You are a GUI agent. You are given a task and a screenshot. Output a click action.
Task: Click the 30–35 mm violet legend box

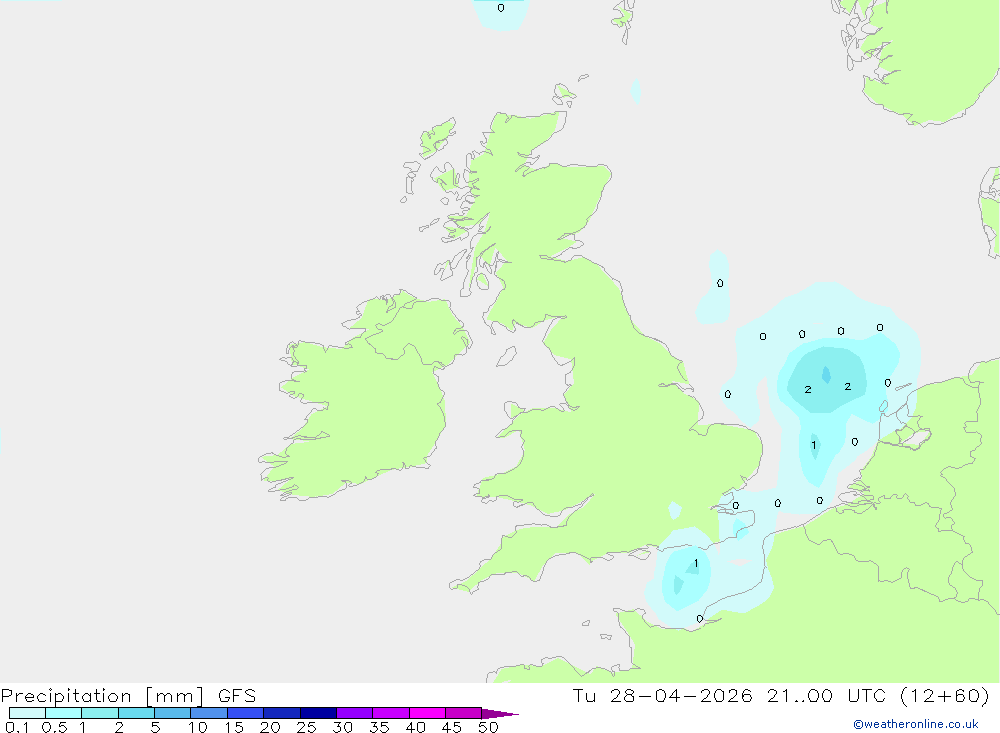(355, 713)
